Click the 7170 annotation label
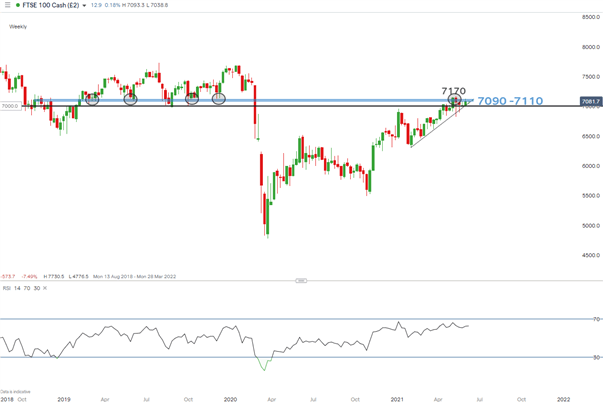 (x=453, y=91)
